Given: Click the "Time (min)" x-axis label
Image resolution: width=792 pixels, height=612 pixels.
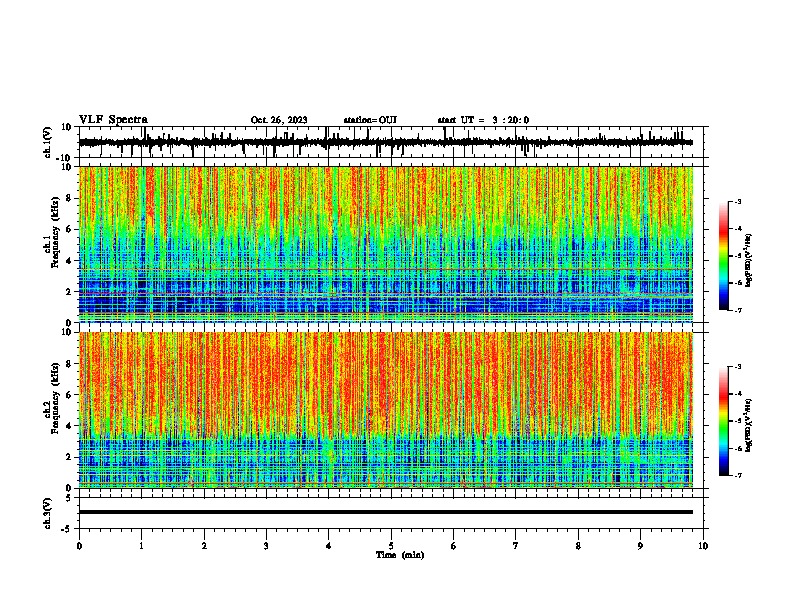Looking at the screenshot, I should [400, 555].
